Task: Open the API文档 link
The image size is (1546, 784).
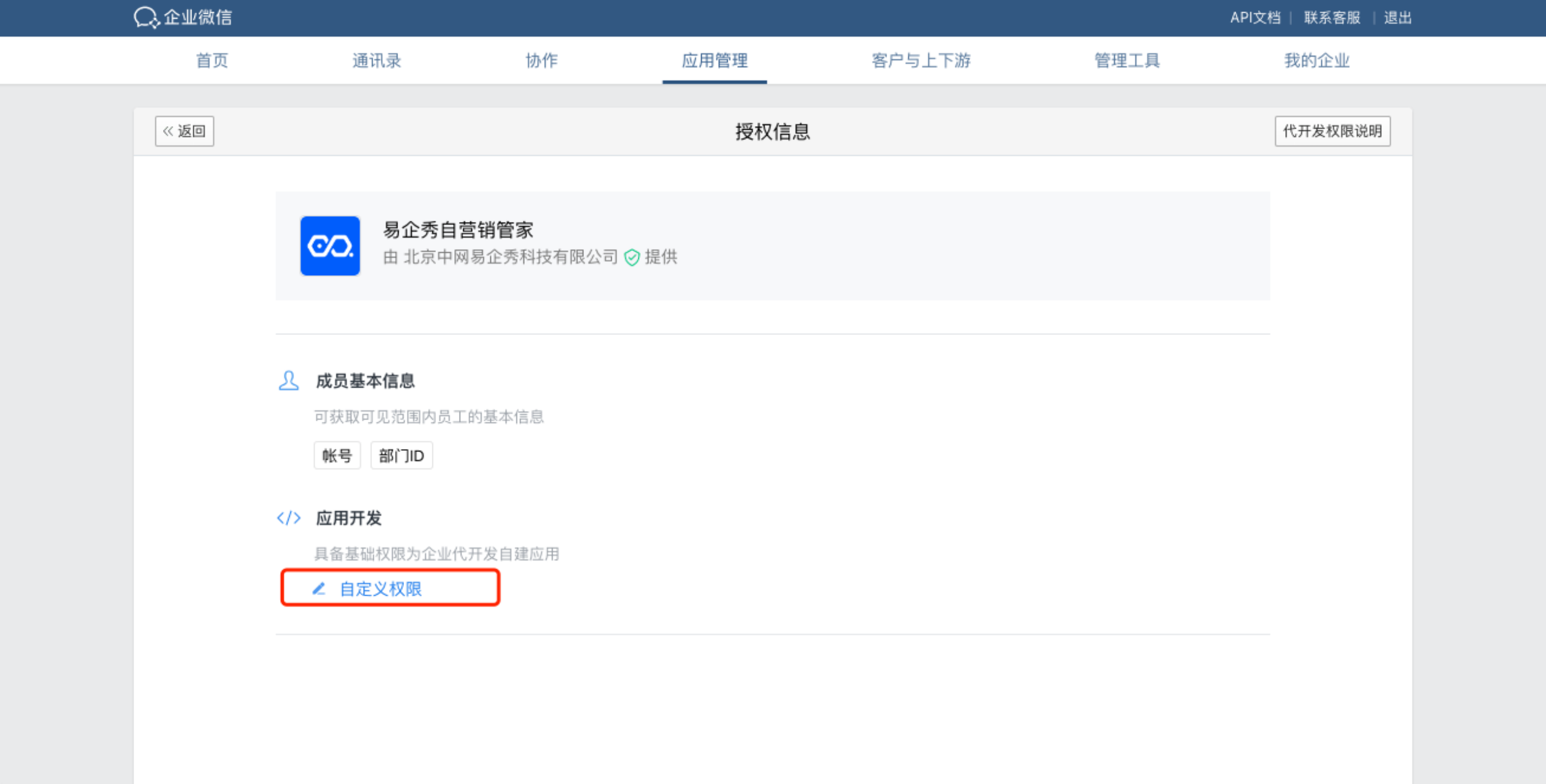Action: click(1256, 18)
